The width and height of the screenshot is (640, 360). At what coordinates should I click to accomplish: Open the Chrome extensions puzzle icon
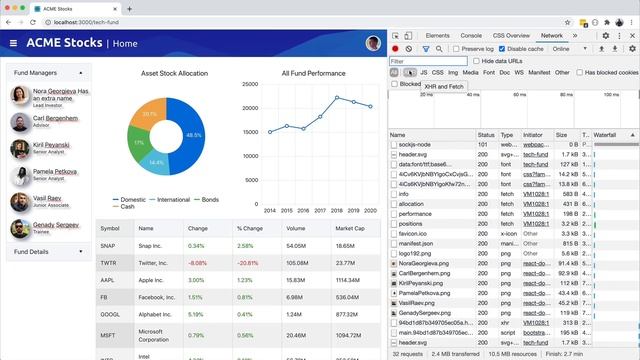click(607, 22)
